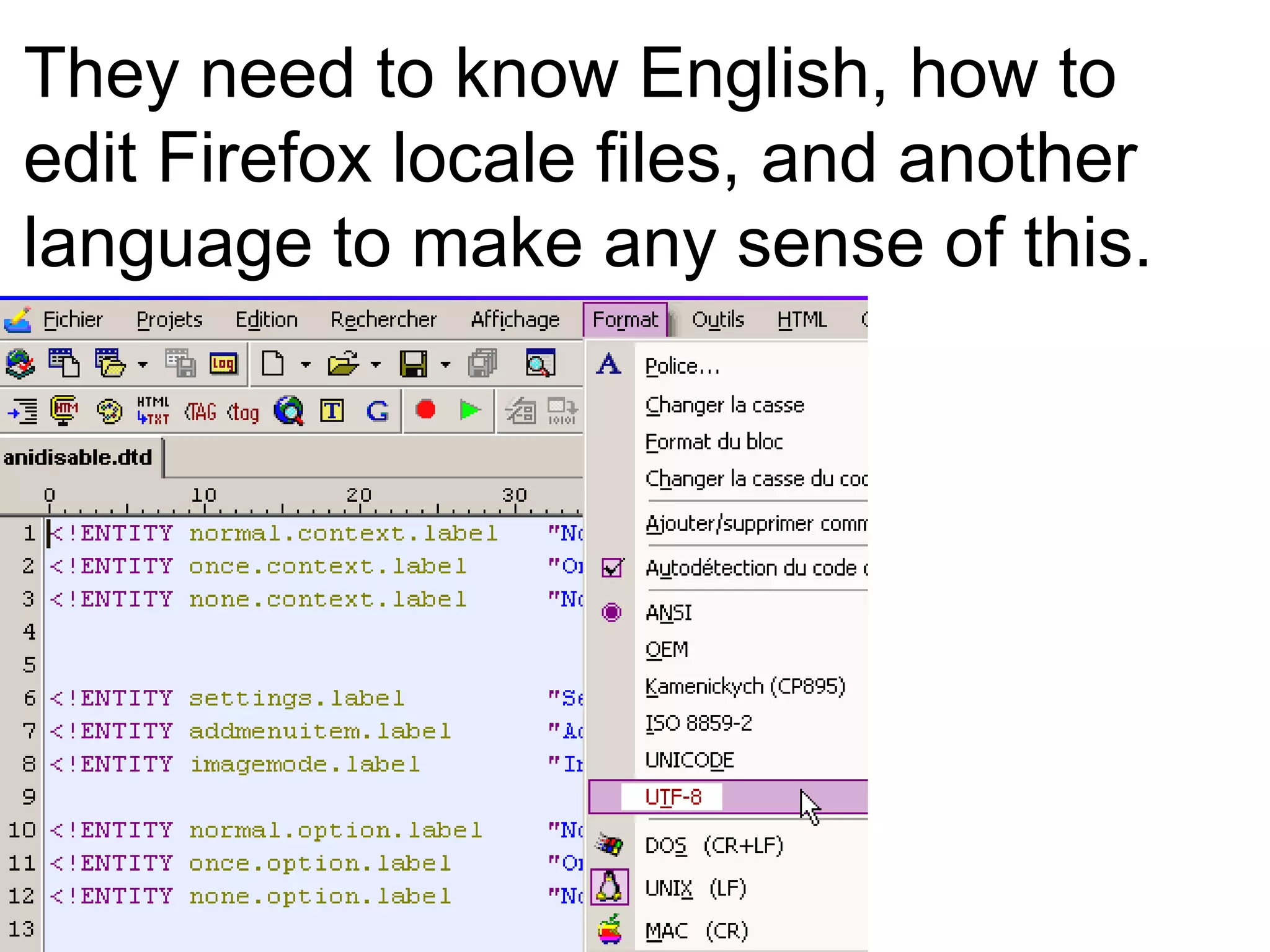Click the yellow smiley face icon in the second toolbar

point(110,411)
